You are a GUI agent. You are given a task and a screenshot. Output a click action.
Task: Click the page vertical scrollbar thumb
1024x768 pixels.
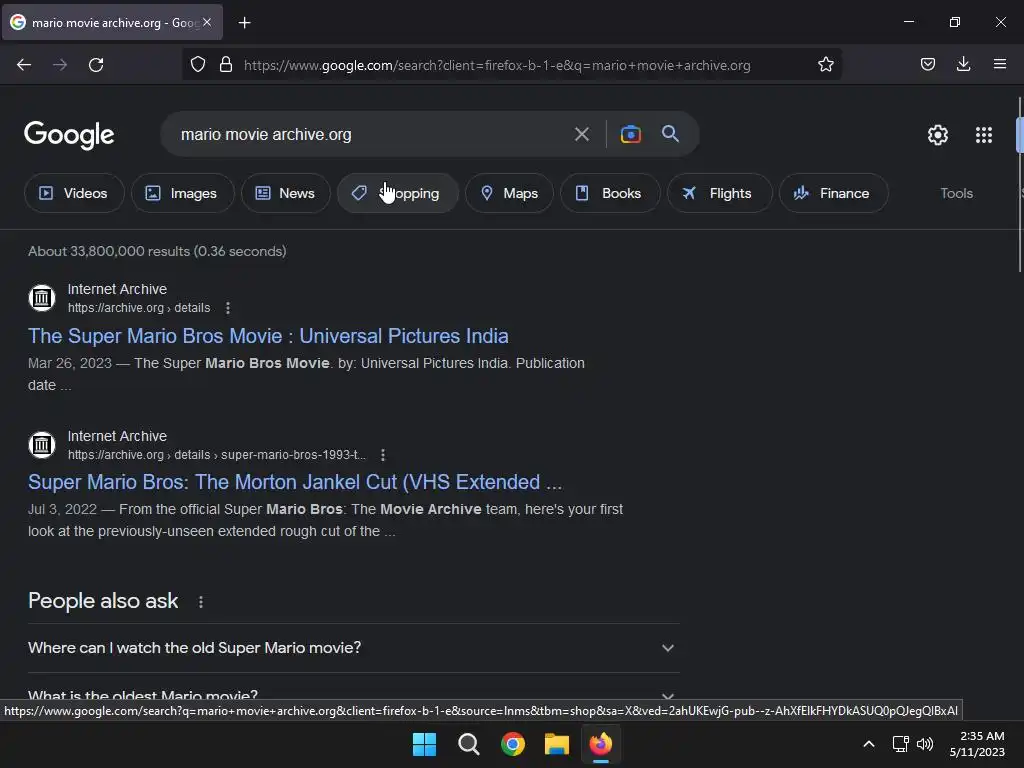coord(1019,184)
